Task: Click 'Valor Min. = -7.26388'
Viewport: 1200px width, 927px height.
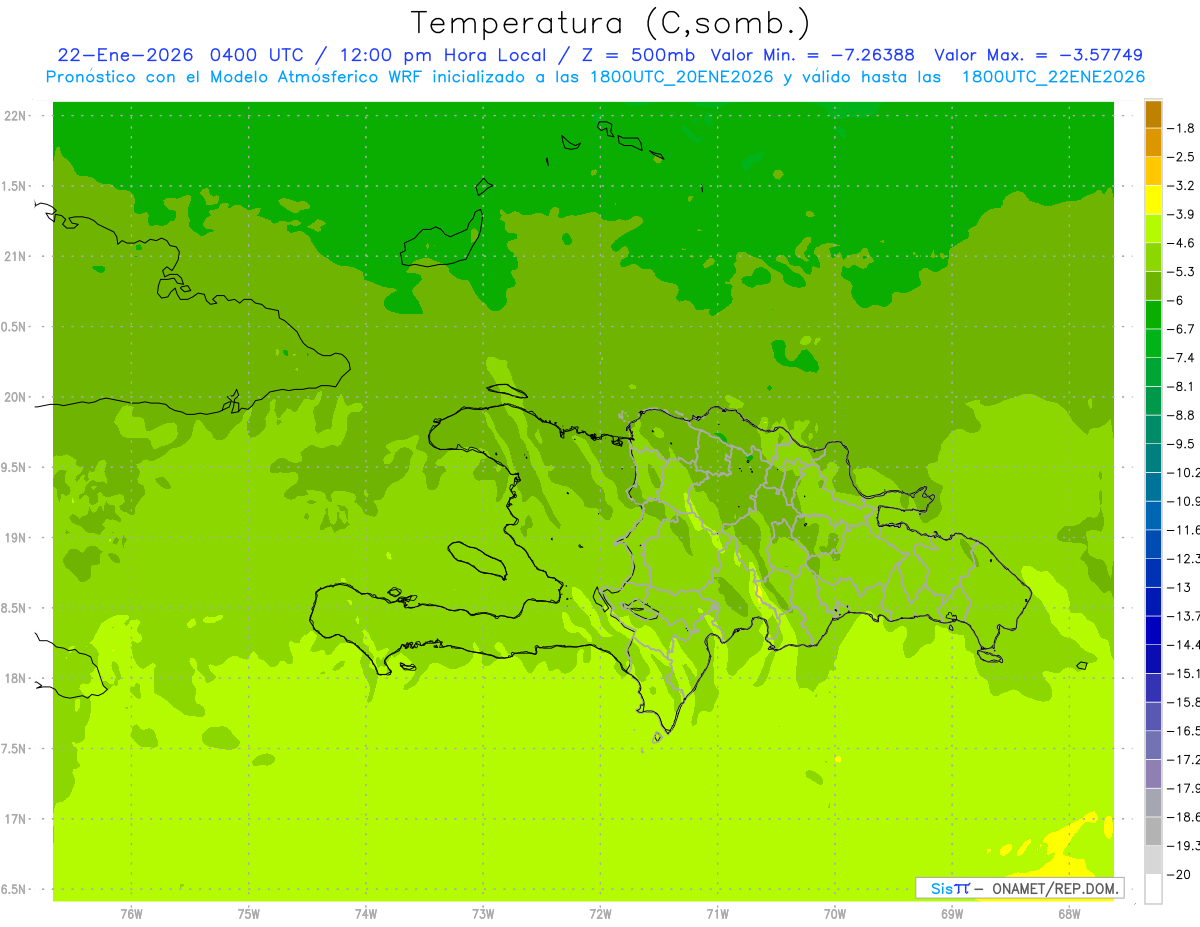Action: (x=812, y=55)
